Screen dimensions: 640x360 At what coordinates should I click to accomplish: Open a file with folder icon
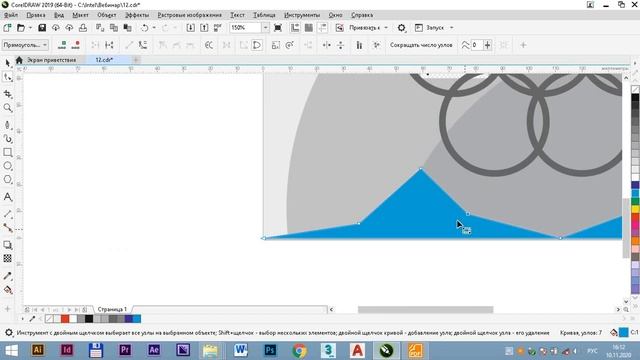tap(20, 28)
